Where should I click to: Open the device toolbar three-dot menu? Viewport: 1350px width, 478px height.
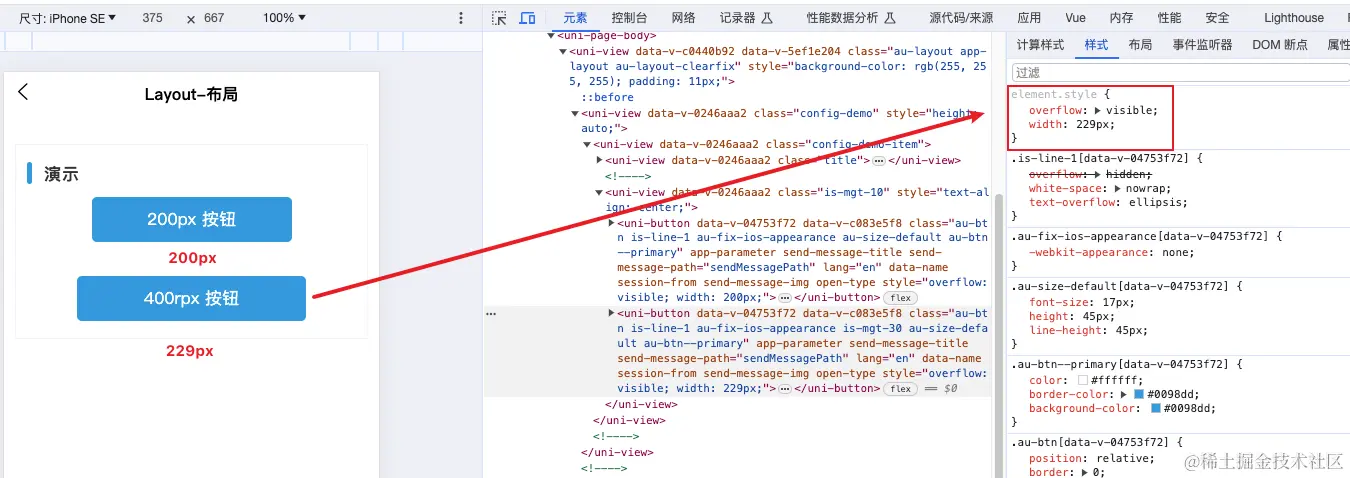461,18
